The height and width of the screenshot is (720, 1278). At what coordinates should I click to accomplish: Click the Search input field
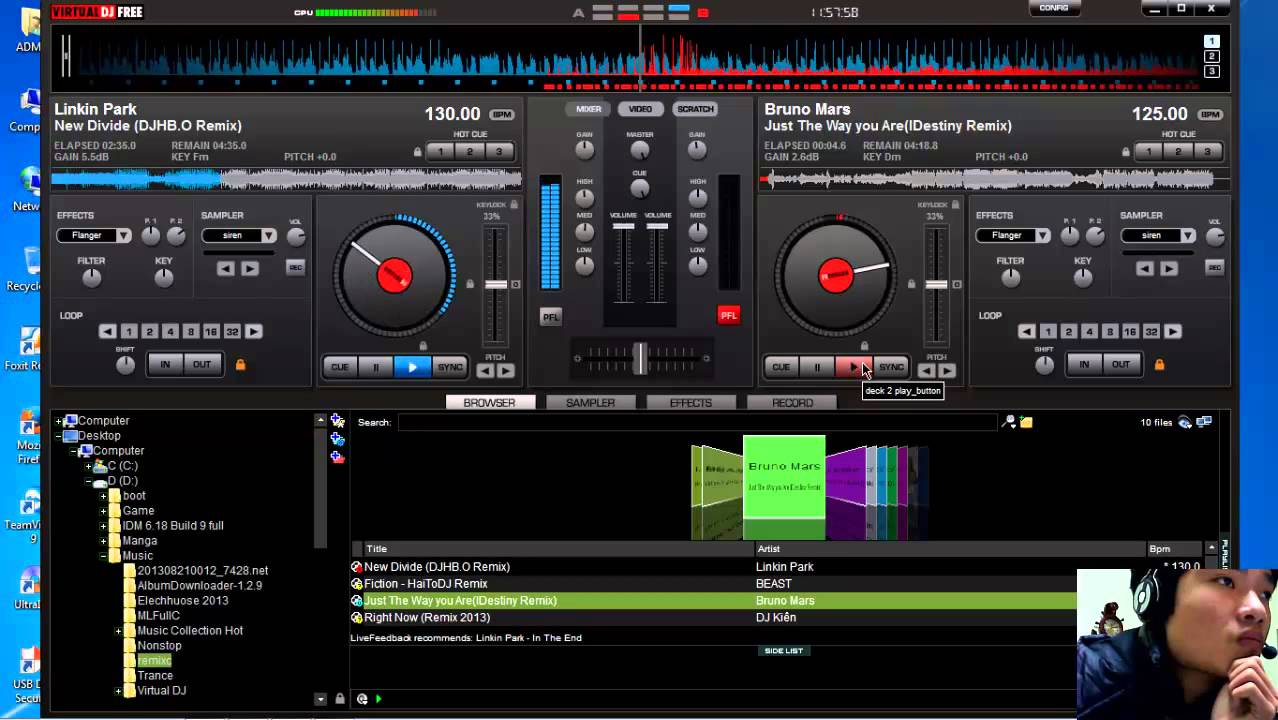tap(697, 422)
